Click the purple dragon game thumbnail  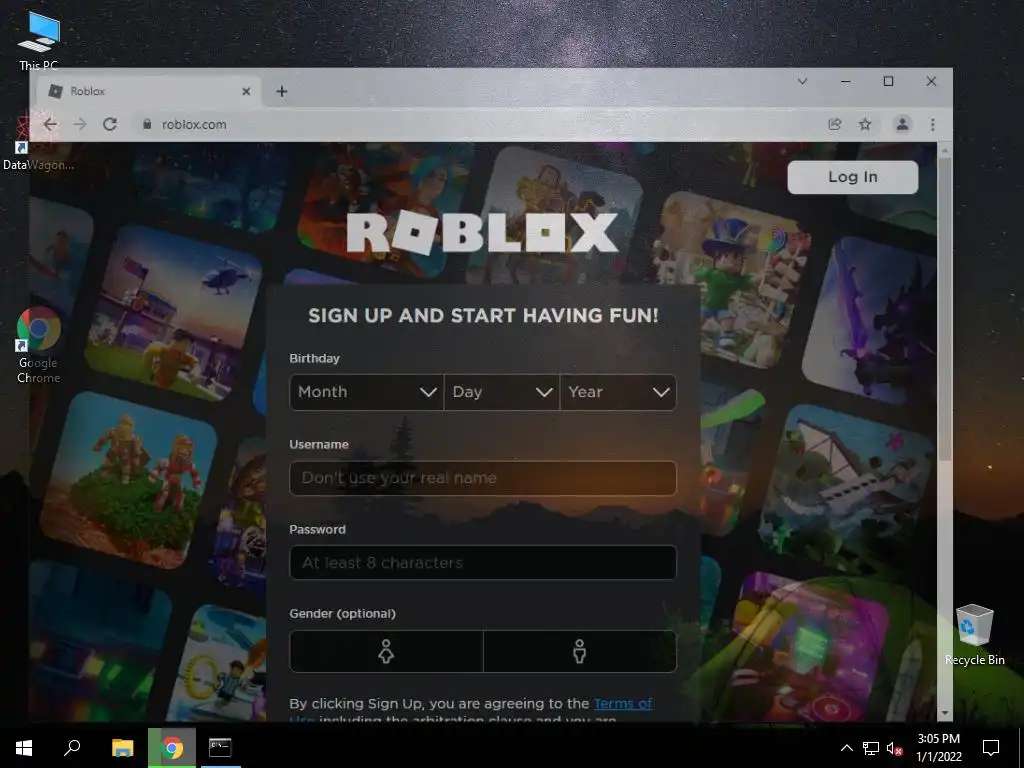click(871, 320)
